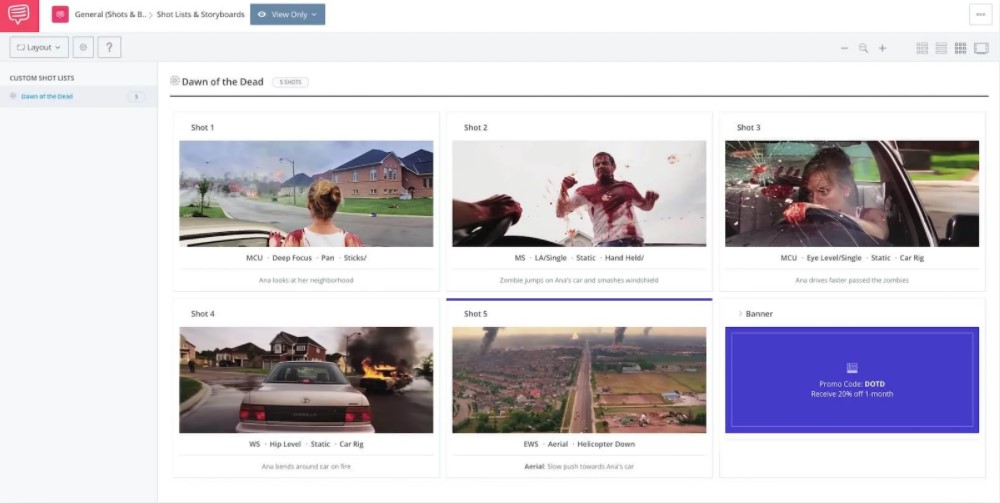Image resolution: width=1000 pixels, height=503 pixels.
Task: Open the General (Shots & B.. breadcrumb
Action: tap(110, 14)
